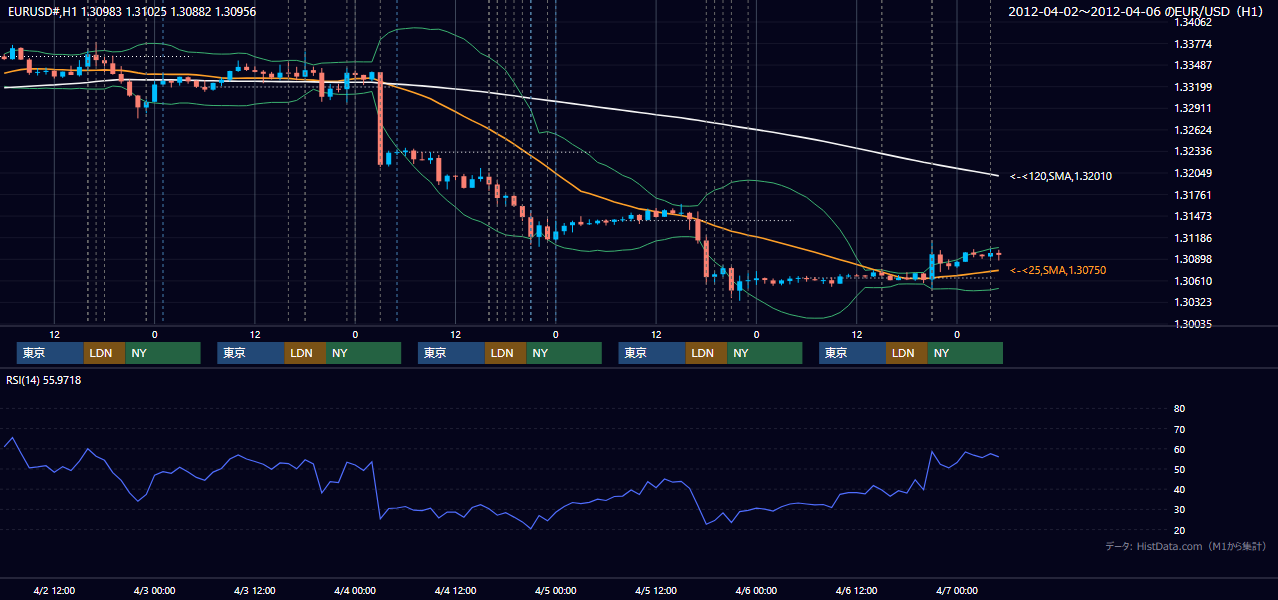This screenshot has width=1278, height=600.
Task: Click price axis label 1.31186
Action: (x=1193, y=238)
